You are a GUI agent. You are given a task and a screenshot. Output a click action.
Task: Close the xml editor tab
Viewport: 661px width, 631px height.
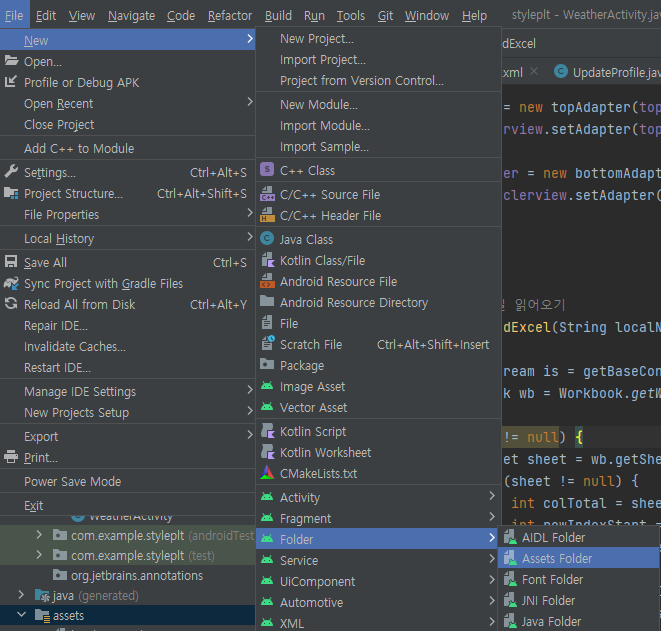coord(534,71)
